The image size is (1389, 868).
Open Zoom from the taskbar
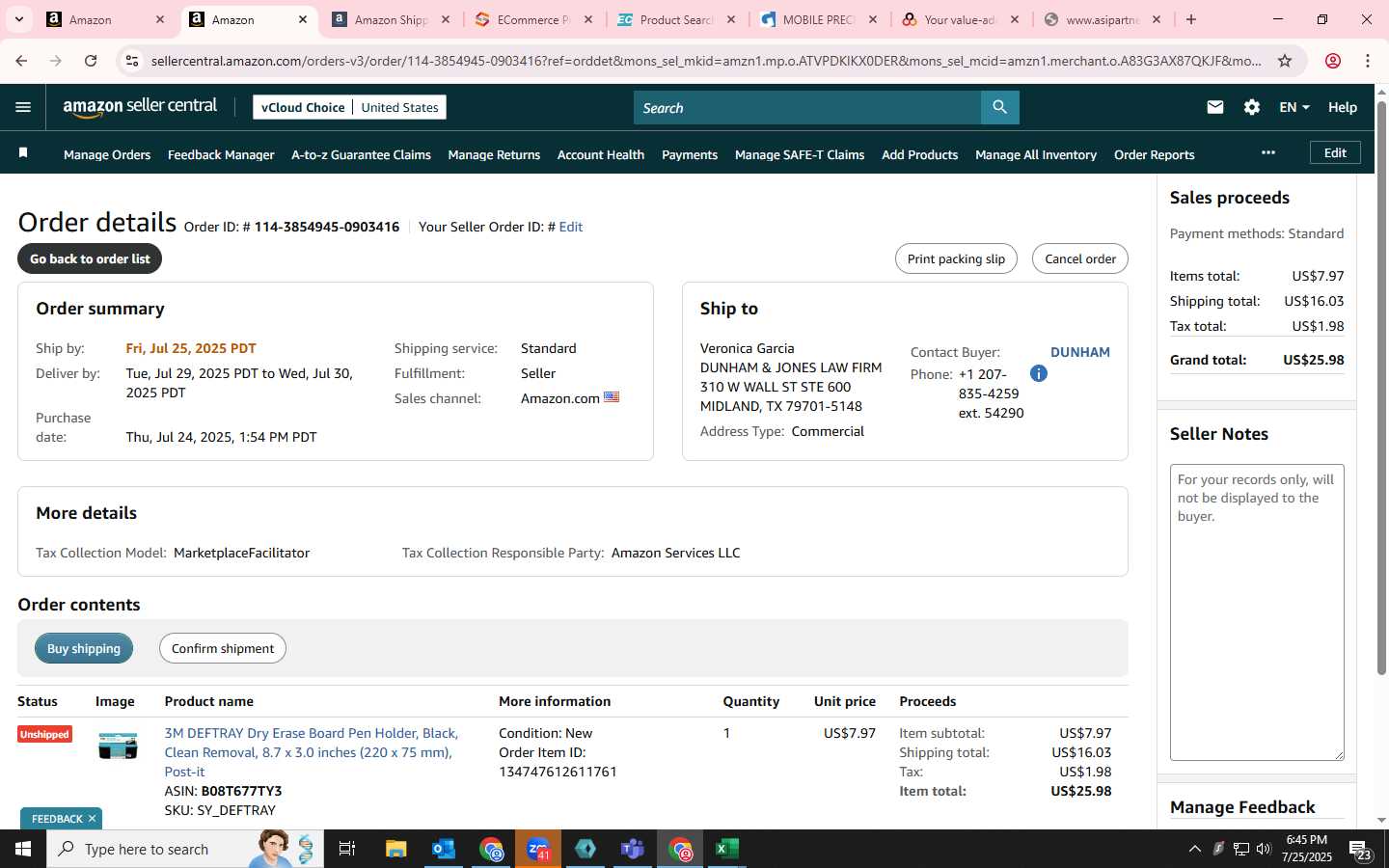pyautogui.click(x=537, y=849)
